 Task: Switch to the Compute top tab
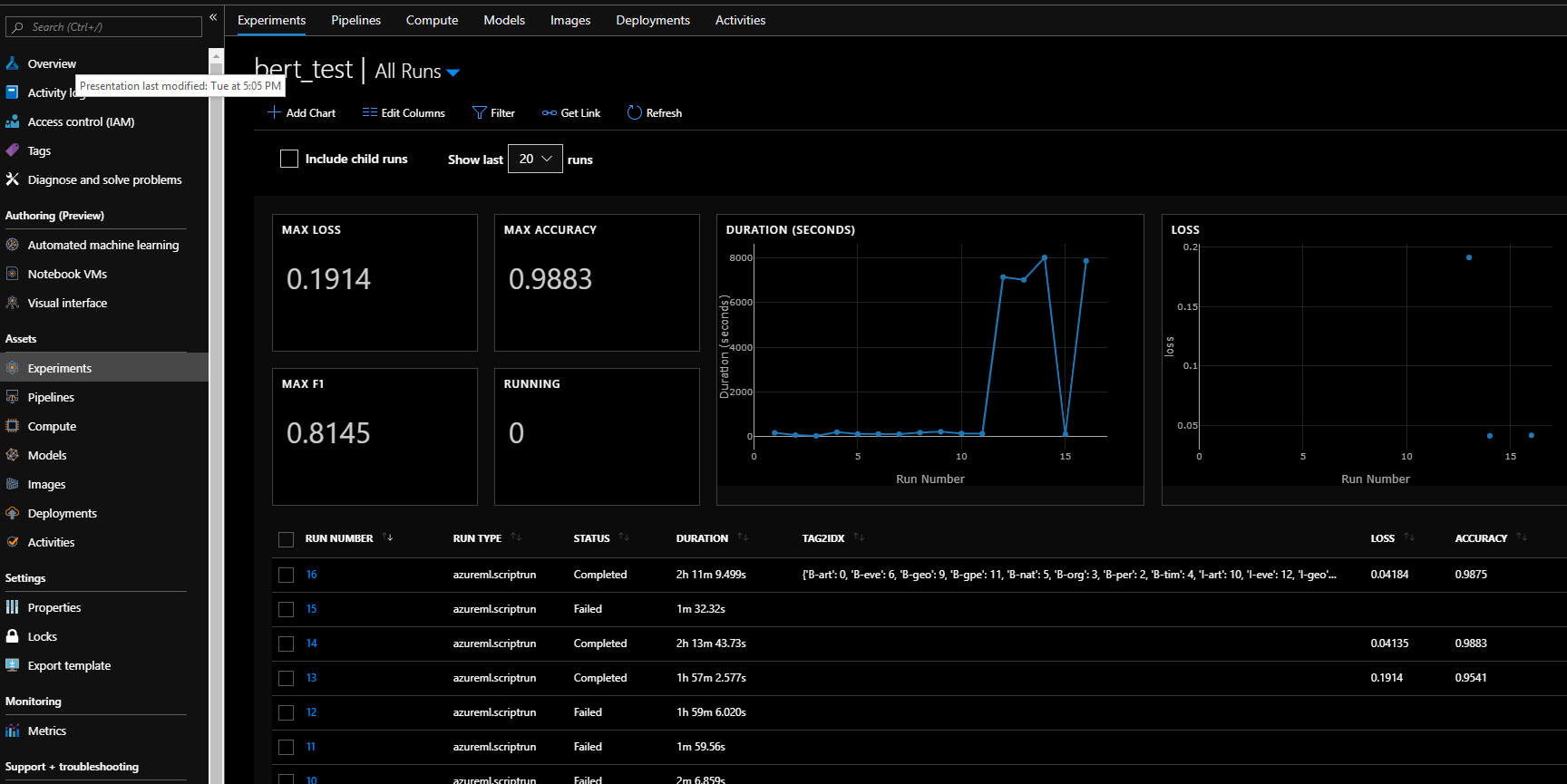432,20
